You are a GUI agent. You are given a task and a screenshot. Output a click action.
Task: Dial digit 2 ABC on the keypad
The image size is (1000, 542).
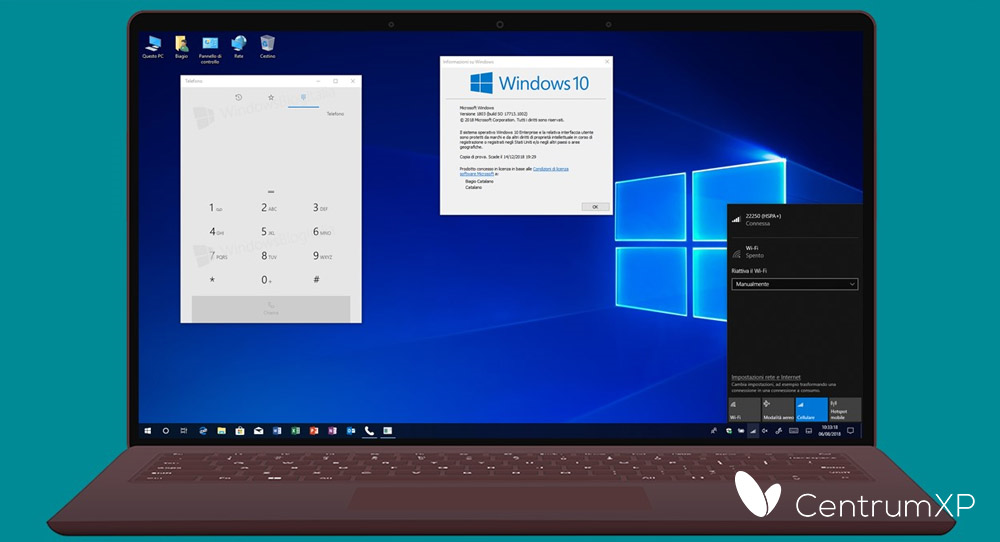268,208
